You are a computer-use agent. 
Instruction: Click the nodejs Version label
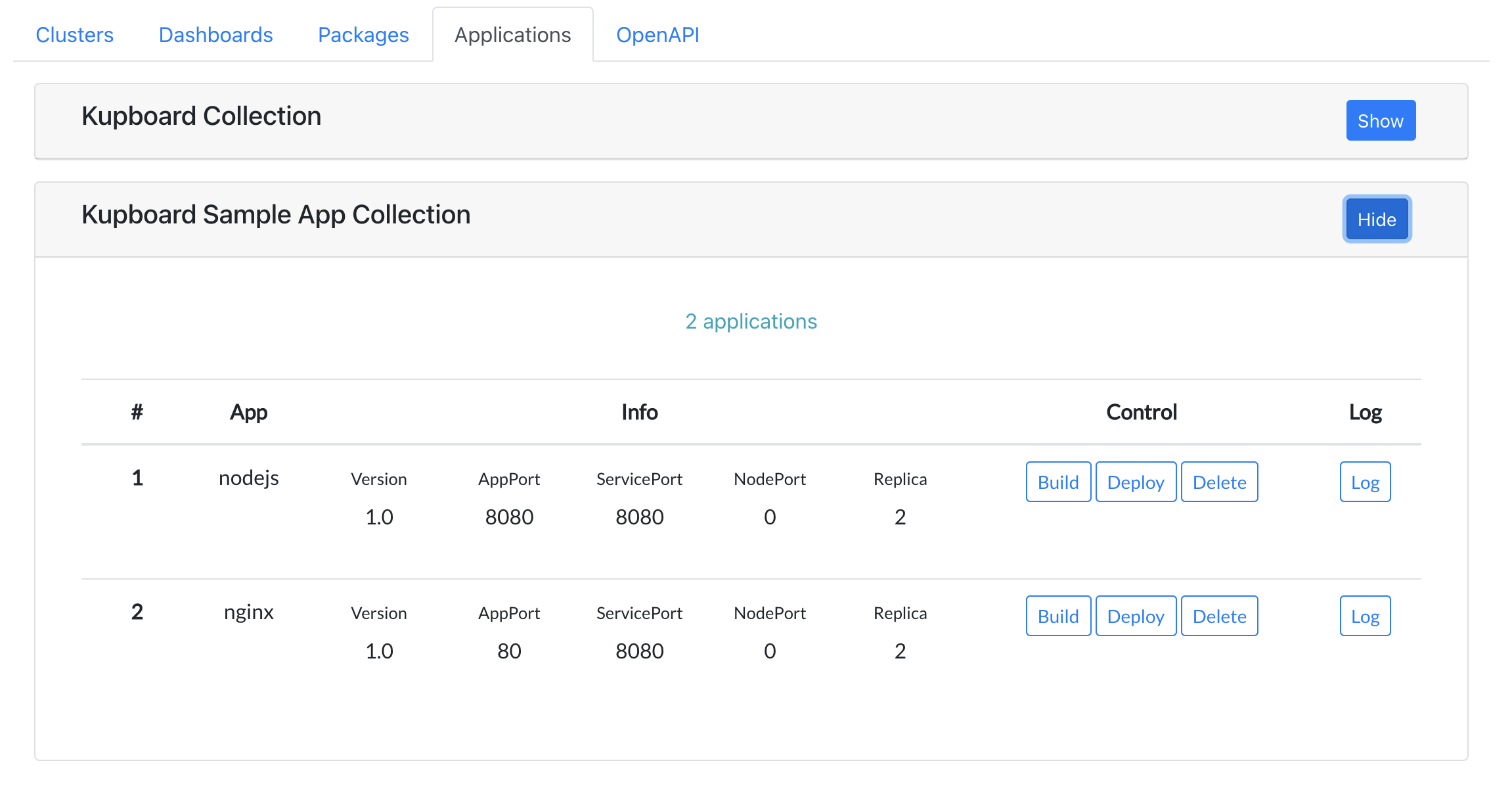click(379, 479)
